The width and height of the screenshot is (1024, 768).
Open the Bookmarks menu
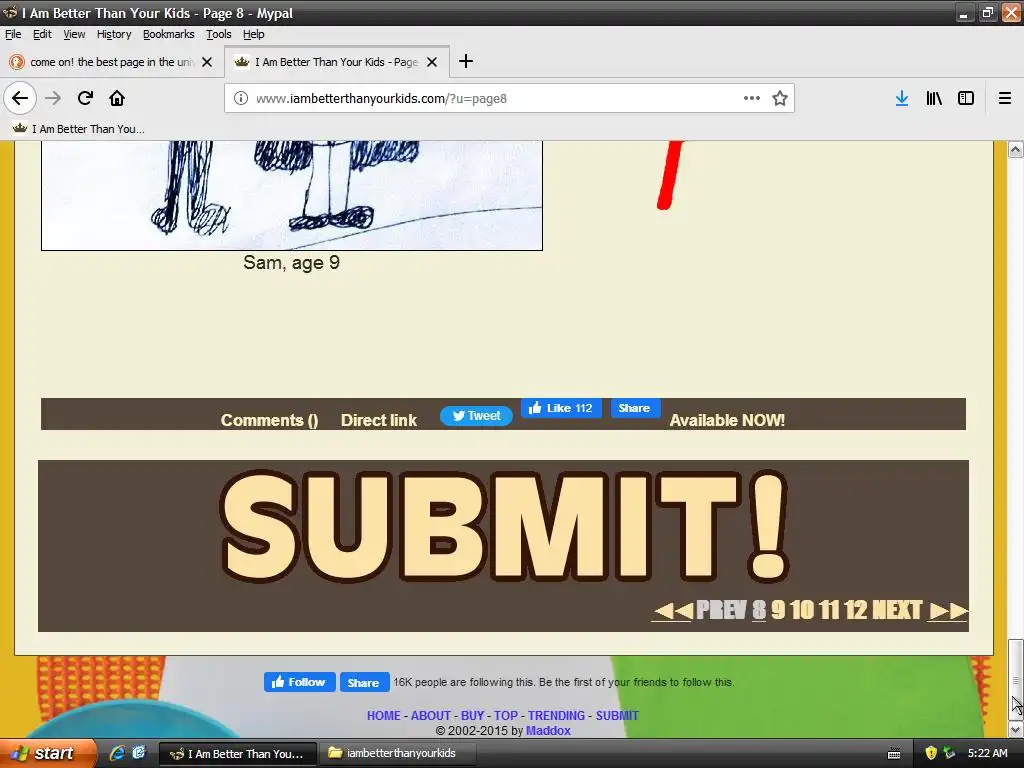coord(168,34)
